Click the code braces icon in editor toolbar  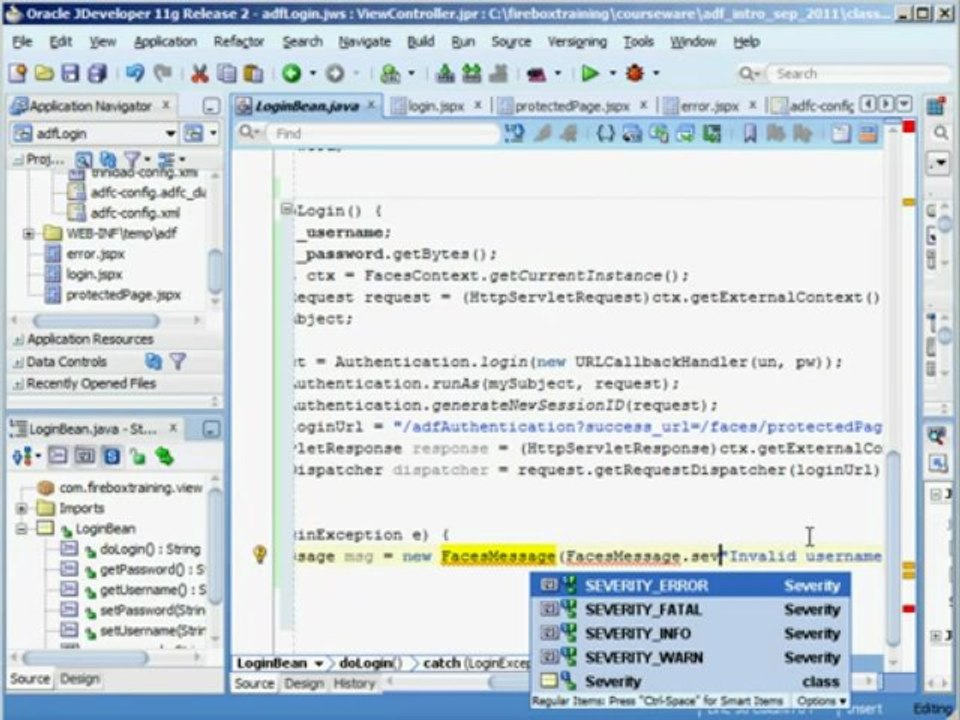point(606,133)
